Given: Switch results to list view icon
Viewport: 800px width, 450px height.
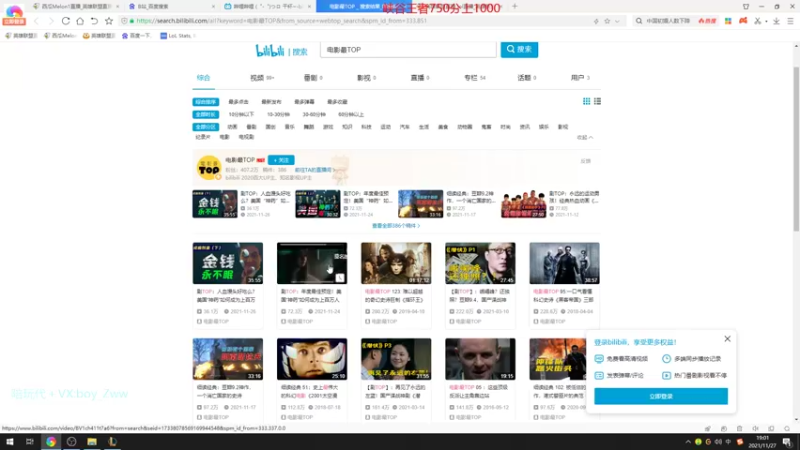Looking at the screenshot, I should pyautogui.click(x=597, y=102).
